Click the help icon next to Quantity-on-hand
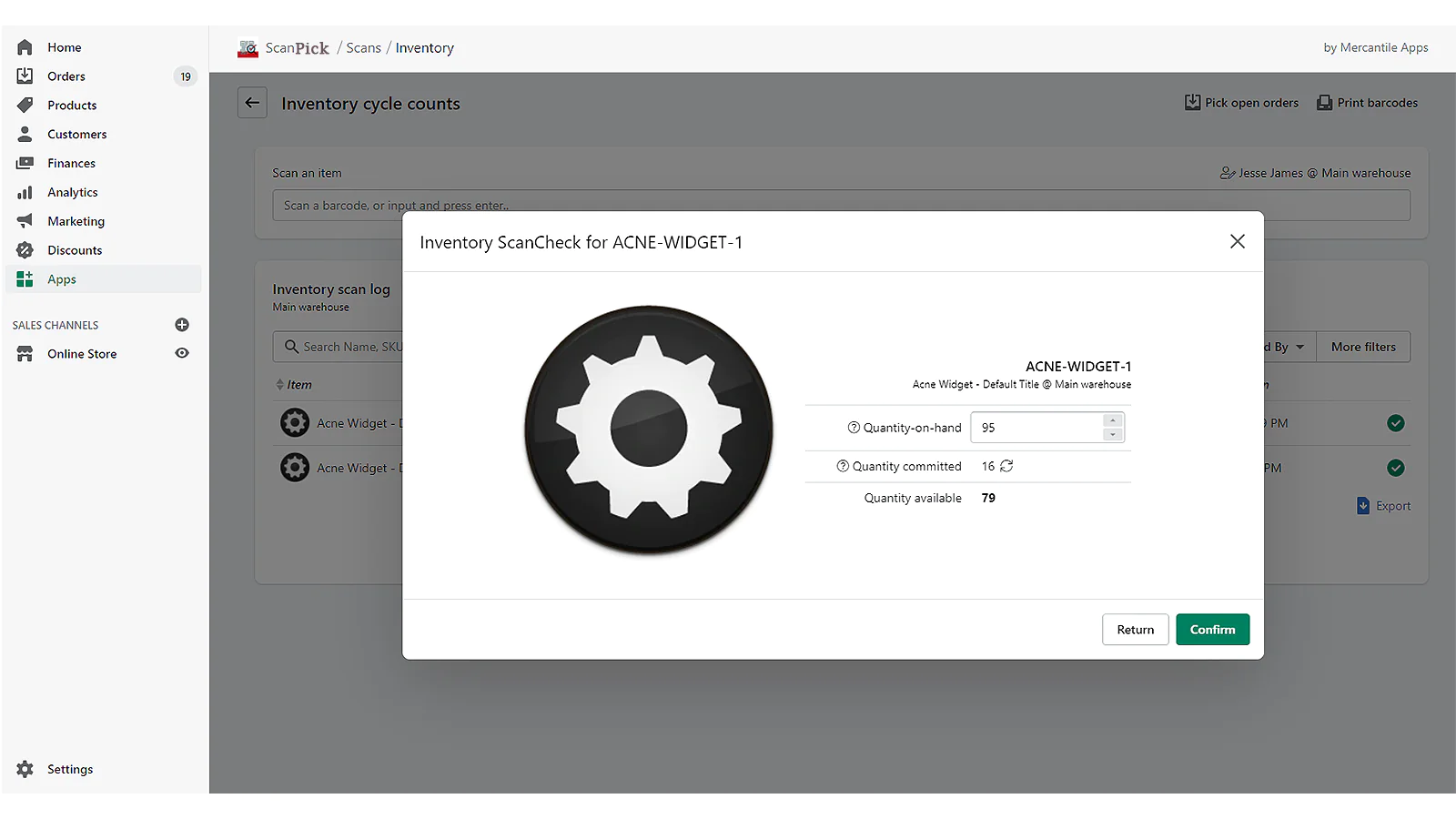1456x819 pixels. tap(854, 428)
